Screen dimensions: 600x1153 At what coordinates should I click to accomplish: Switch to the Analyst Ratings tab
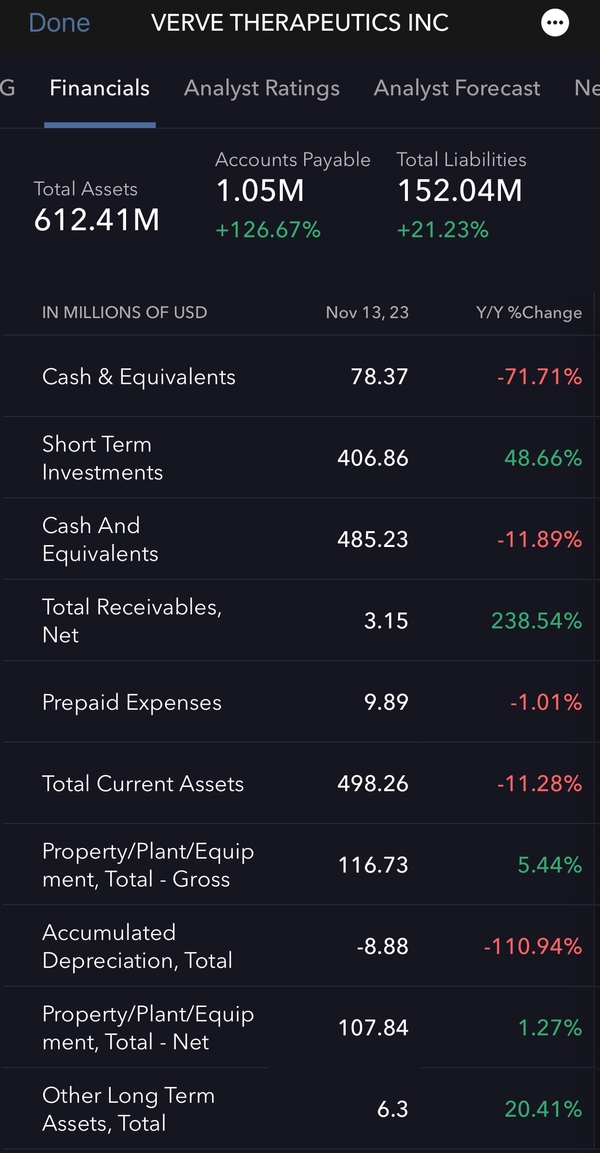pos(261,88)
